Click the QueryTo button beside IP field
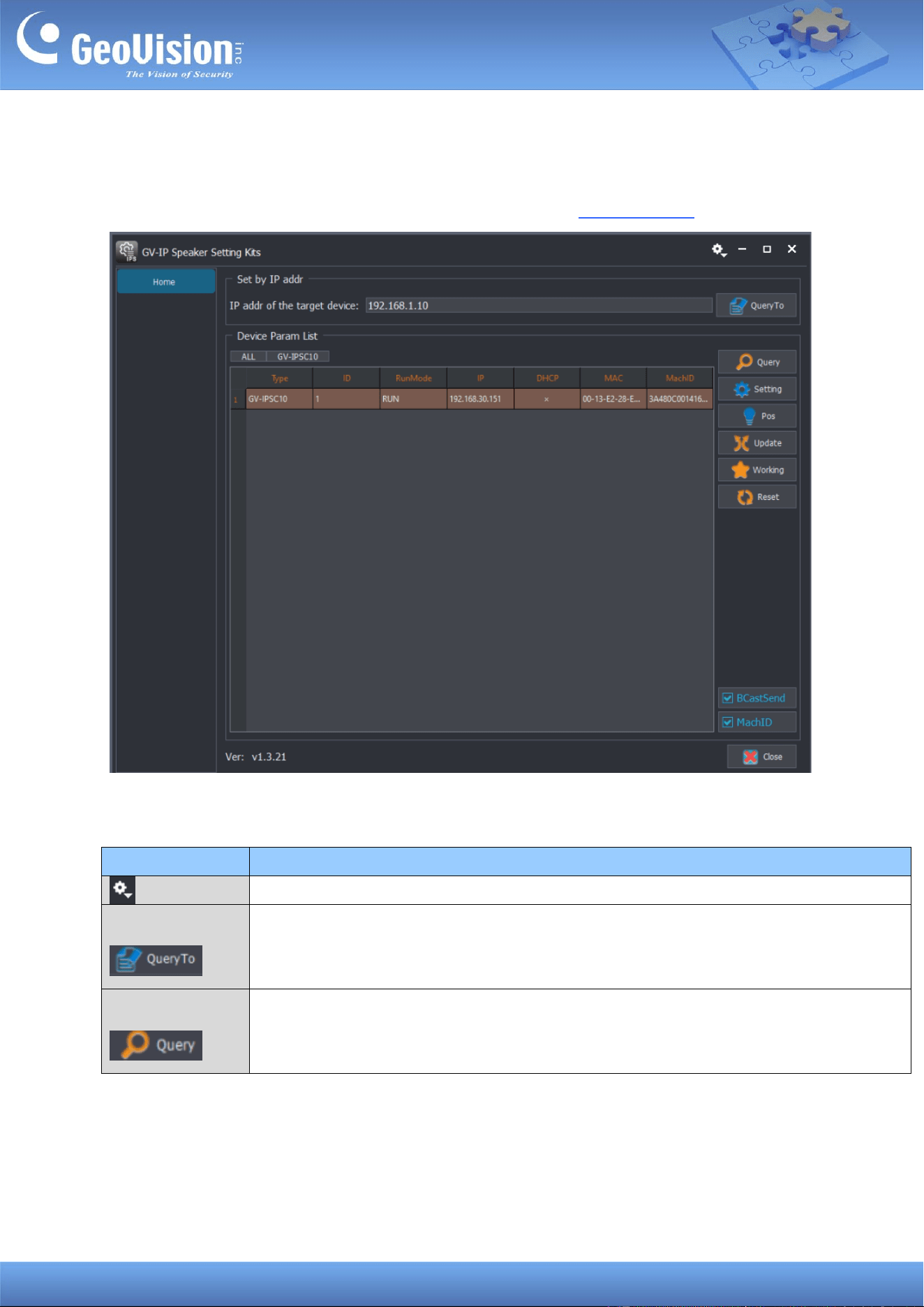The image size is (924, 1307). pos(757,306)
